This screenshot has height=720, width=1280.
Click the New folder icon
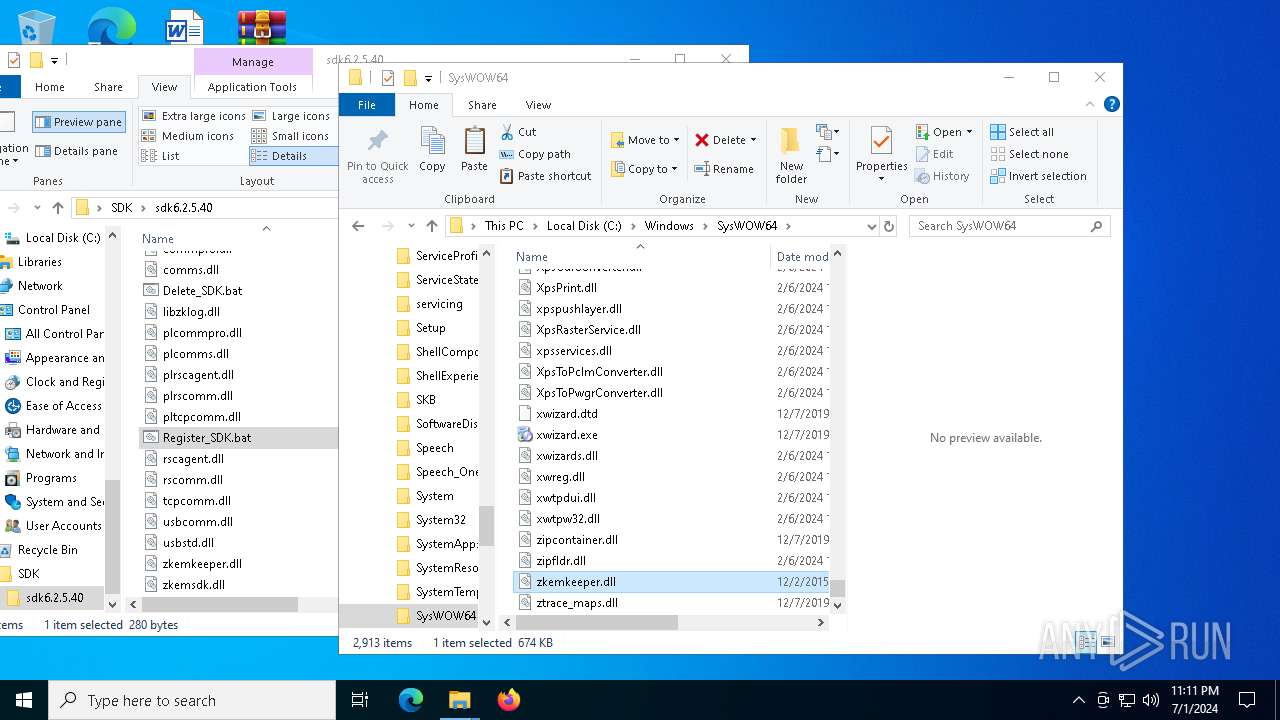[790, 141]
